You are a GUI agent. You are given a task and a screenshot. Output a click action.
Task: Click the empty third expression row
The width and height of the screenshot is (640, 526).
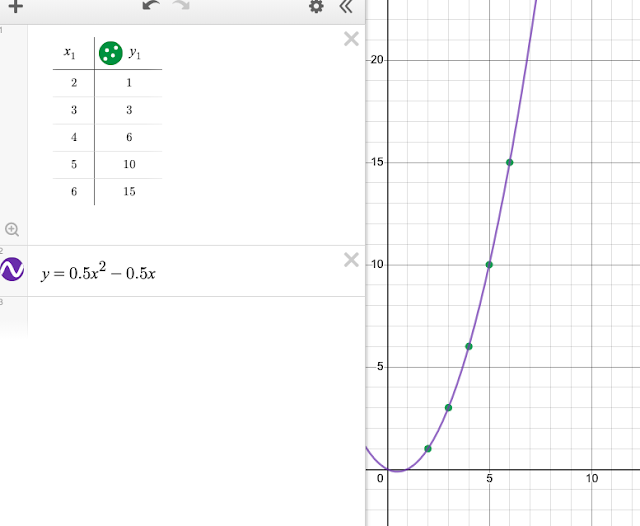(x=196, y=318)
